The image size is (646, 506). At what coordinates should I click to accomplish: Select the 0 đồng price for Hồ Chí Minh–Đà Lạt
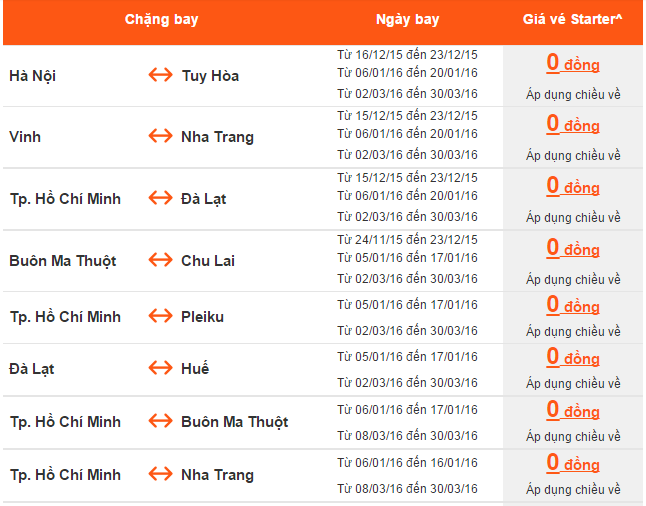(x=573, y=187)
